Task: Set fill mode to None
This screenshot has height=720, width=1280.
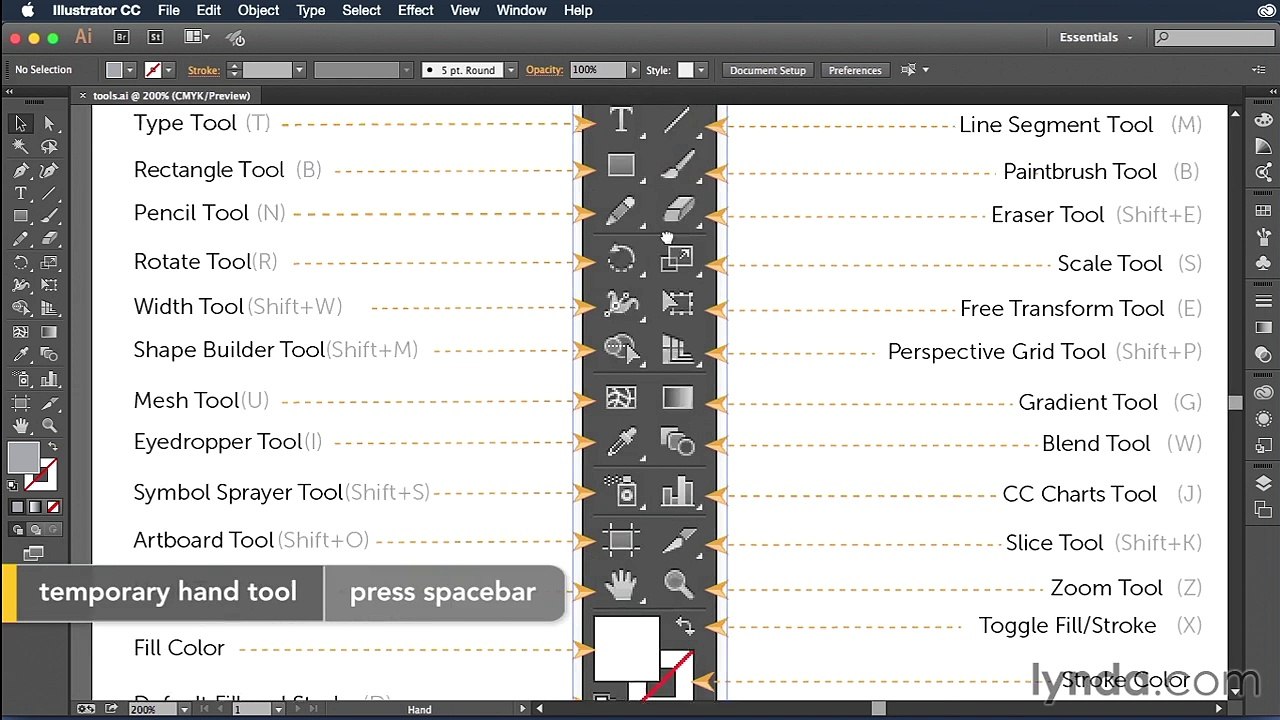Action: (x=53, y=507)
